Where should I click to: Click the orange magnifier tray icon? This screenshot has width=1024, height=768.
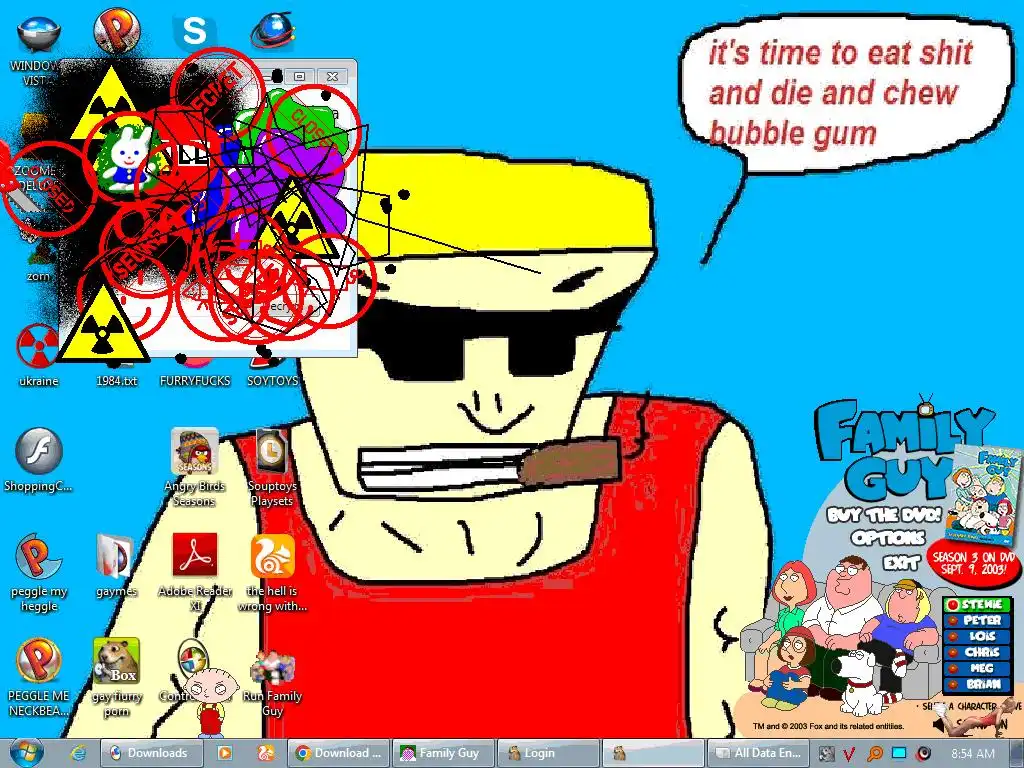[874, 754]
